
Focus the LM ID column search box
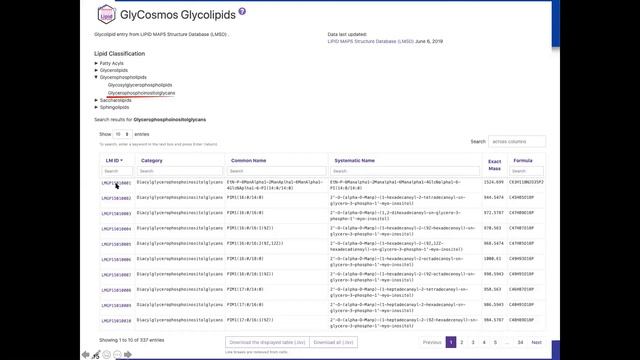pos(117,171)
